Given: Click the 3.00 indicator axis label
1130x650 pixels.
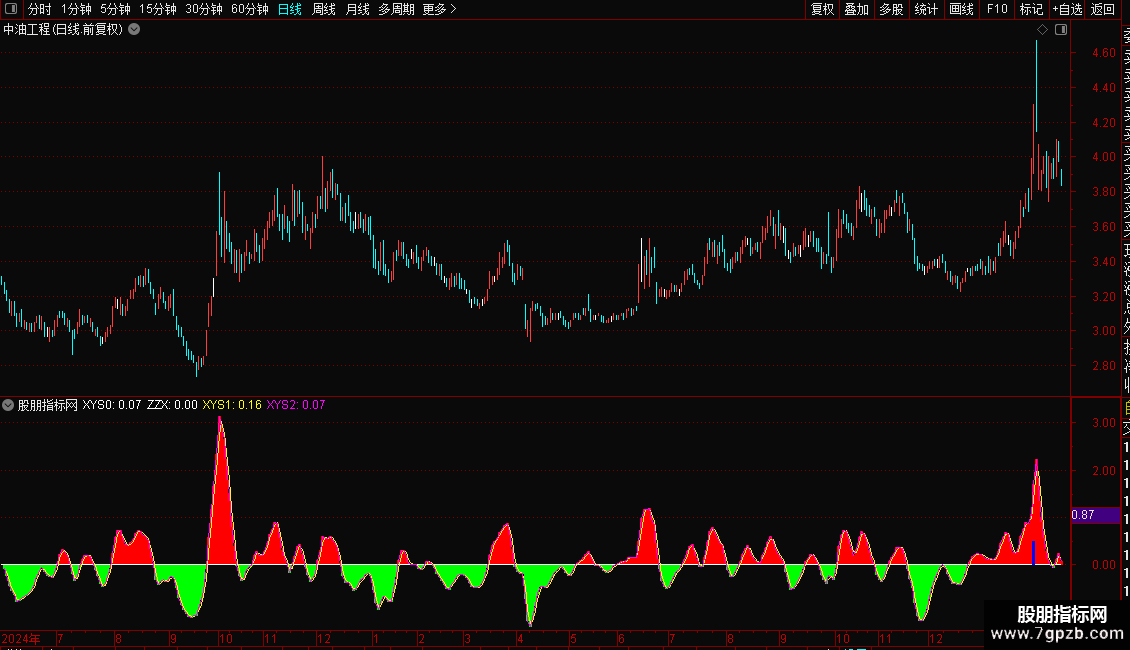Looking at the screenshot, I should tap(1103, 423).
